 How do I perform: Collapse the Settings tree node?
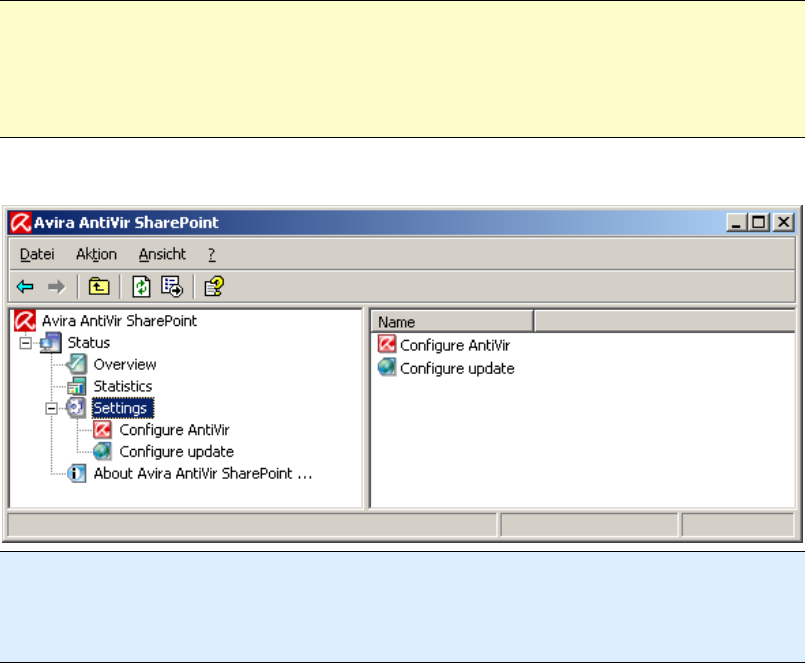click(x=51, y=408)
